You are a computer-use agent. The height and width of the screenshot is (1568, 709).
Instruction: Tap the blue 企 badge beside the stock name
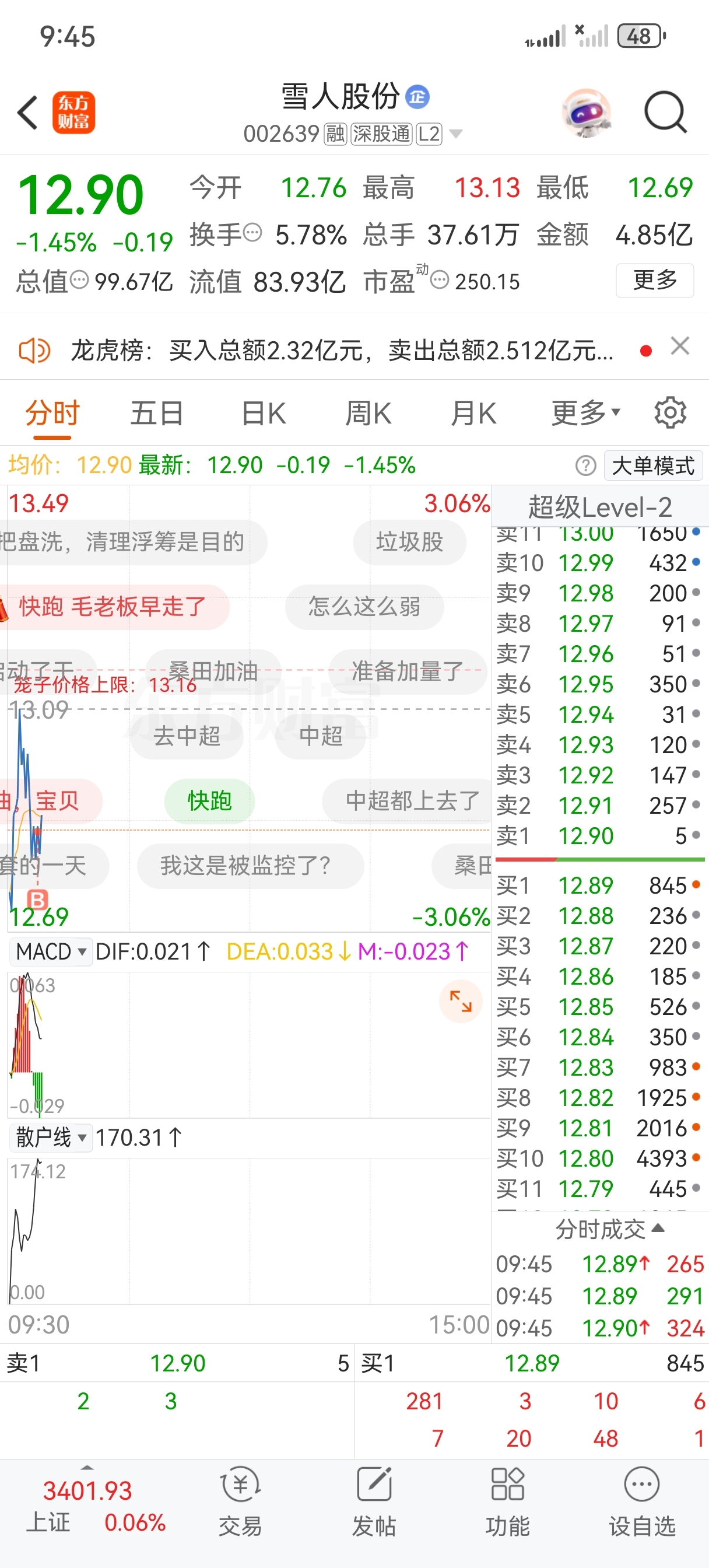(417, 97)
